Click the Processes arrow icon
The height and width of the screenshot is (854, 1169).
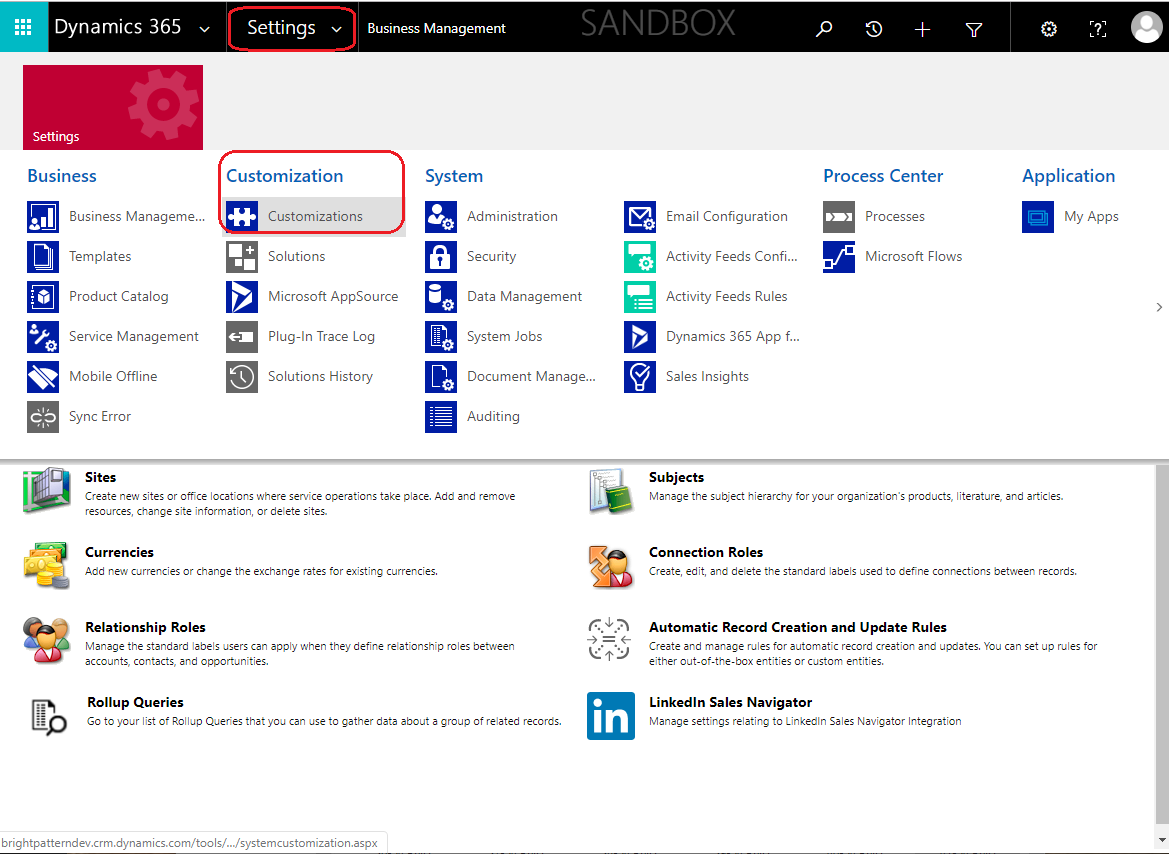pos(839,217)
